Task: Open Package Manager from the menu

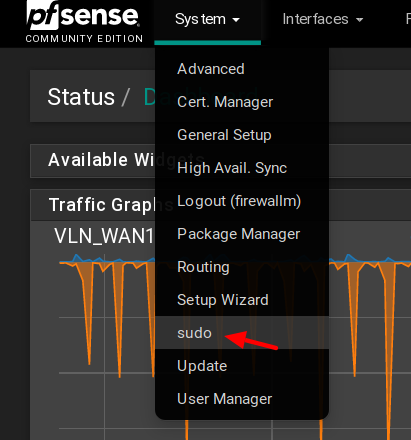Action: (x=242, y=234)
